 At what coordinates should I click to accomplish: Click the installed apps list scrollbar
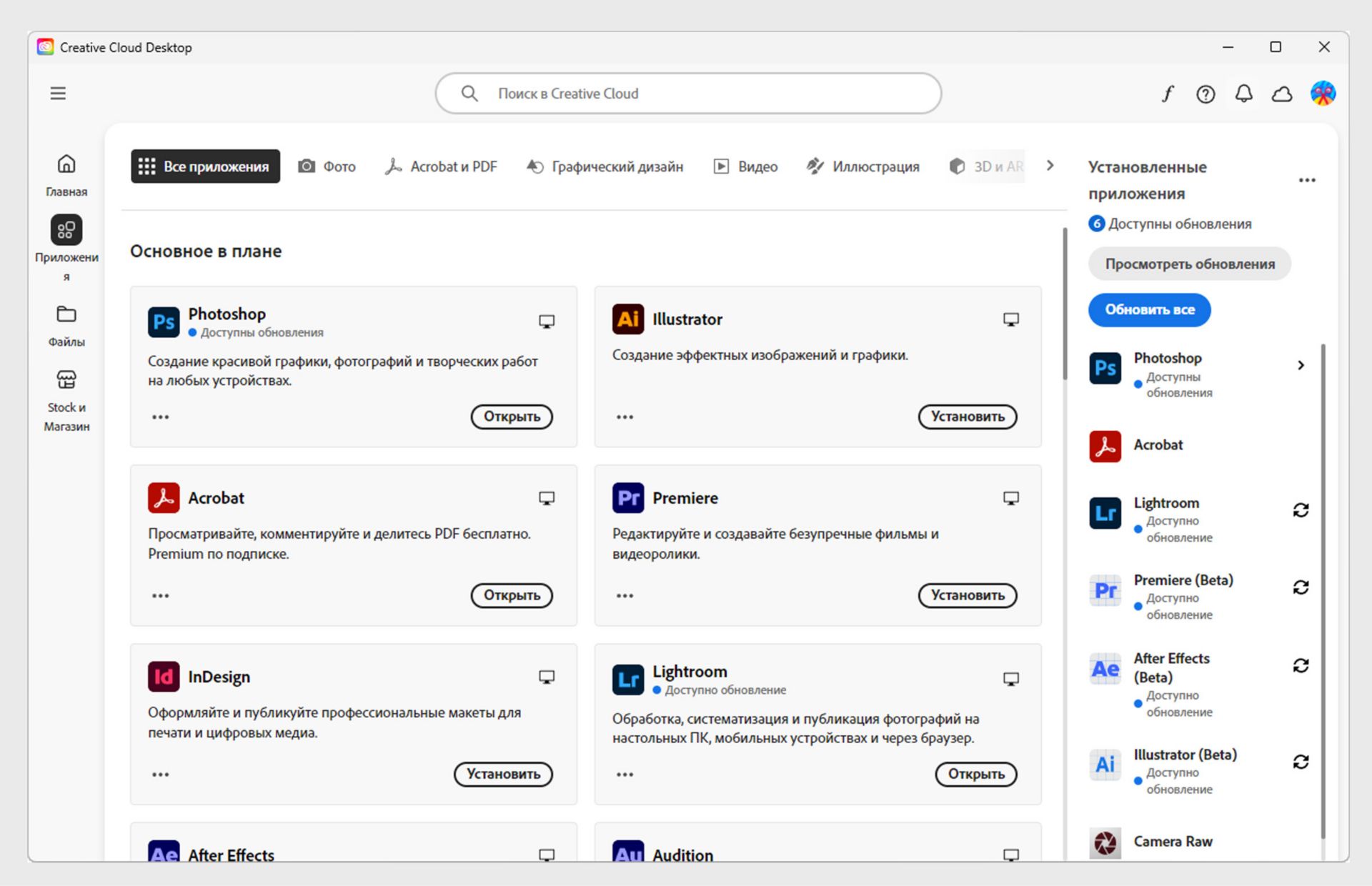pyautogui.click(x=1323, y=592)
